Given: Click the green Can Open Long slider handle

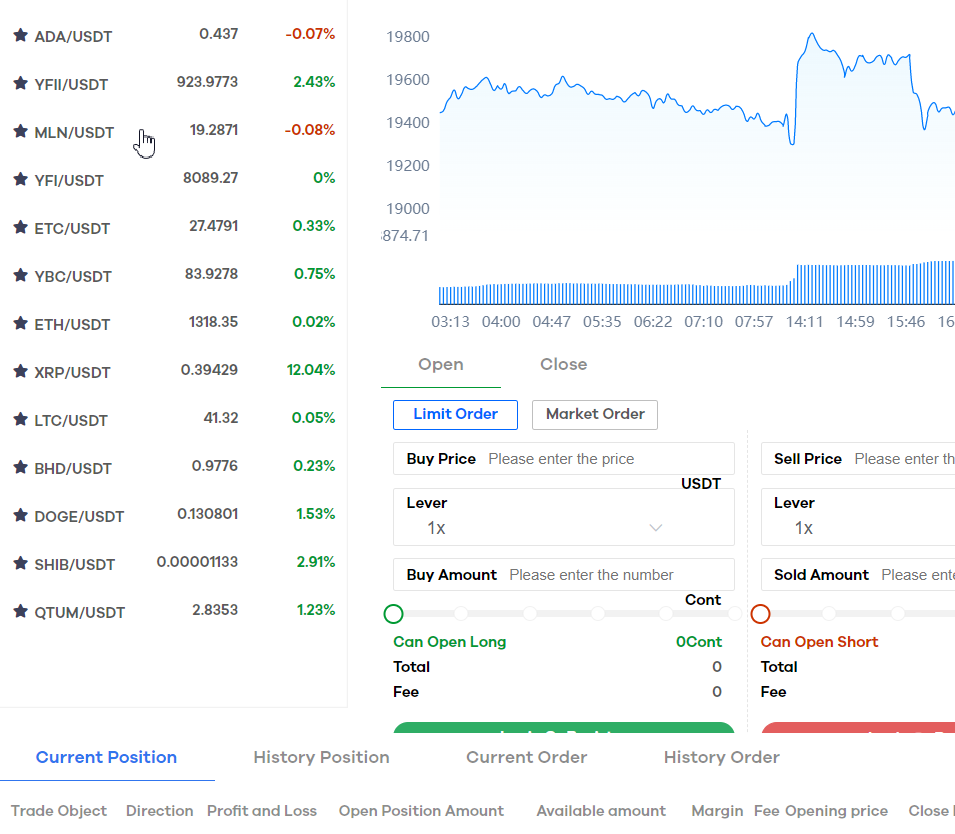Looking at the screenshot, I should coord(393,613).
